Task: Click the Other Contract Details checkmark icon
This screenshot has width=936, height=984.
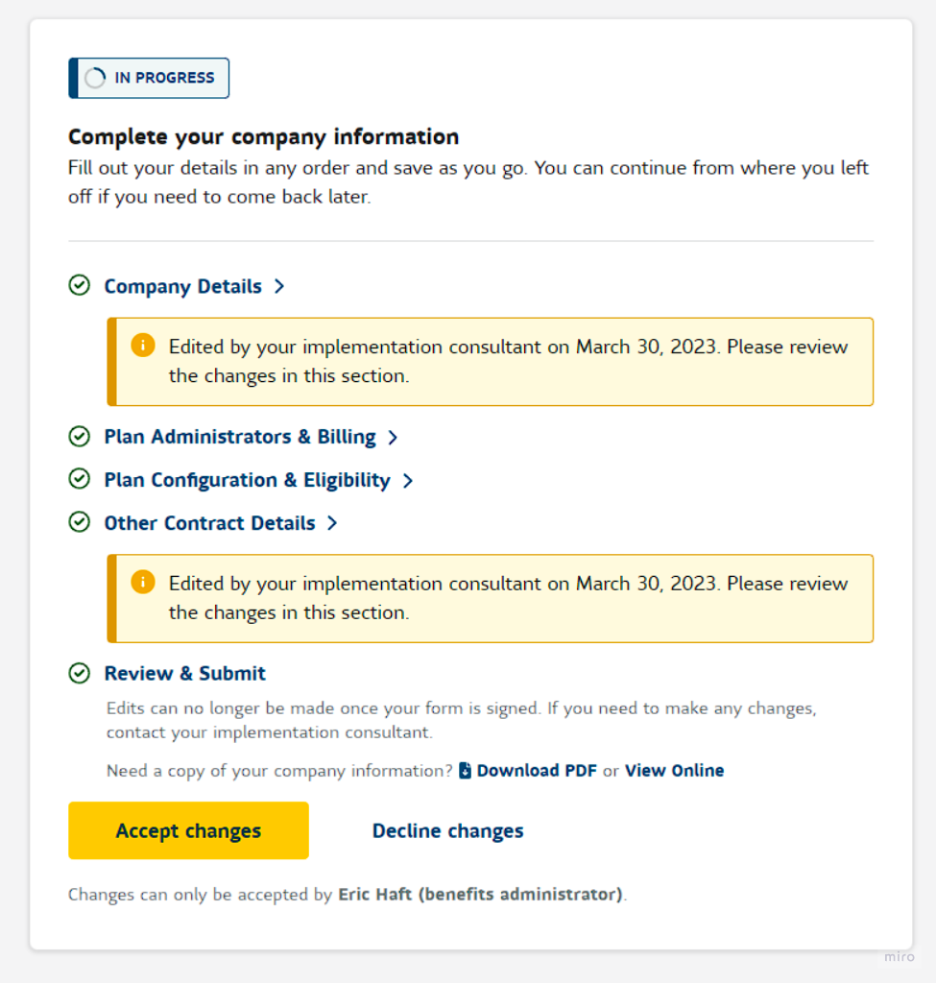Action: coord(79,522)
